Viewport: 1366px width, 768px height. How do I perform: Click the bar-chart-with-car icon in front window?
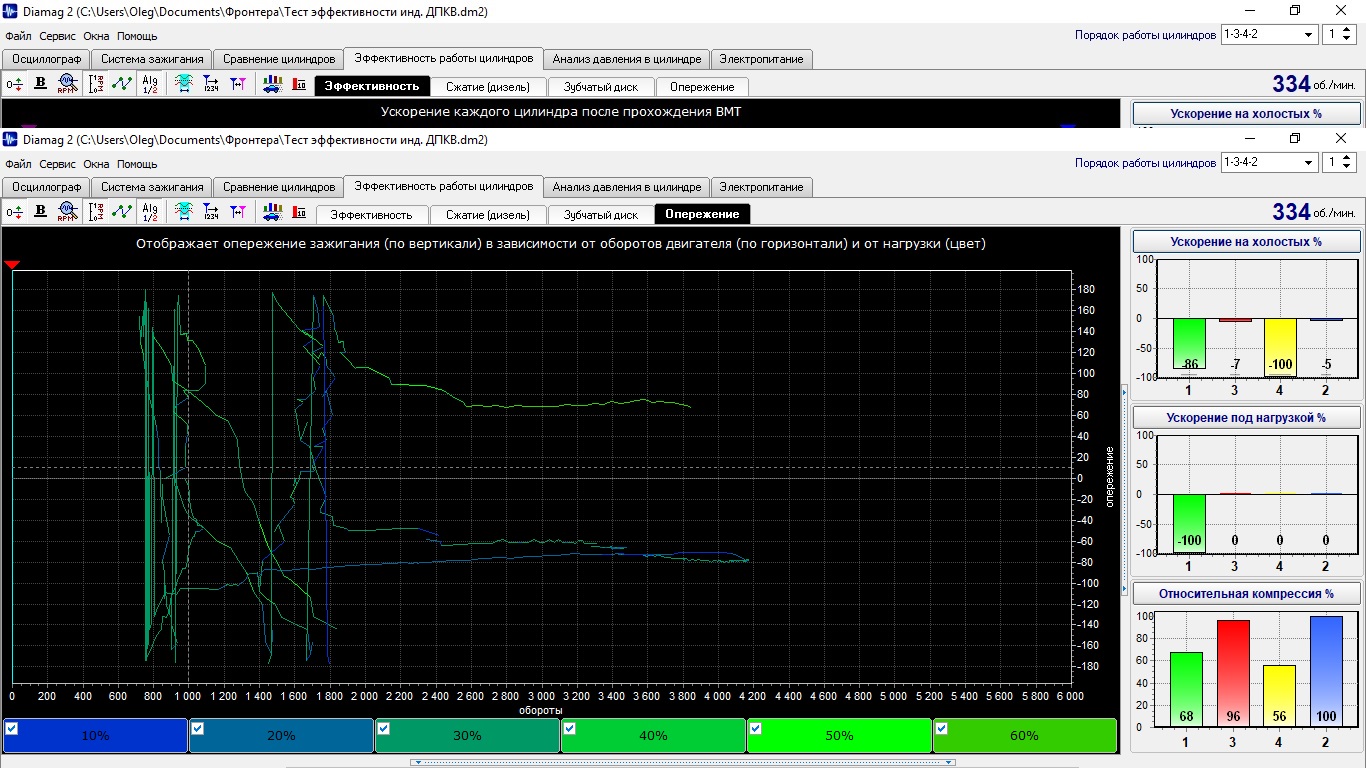(x=272, y=212)
